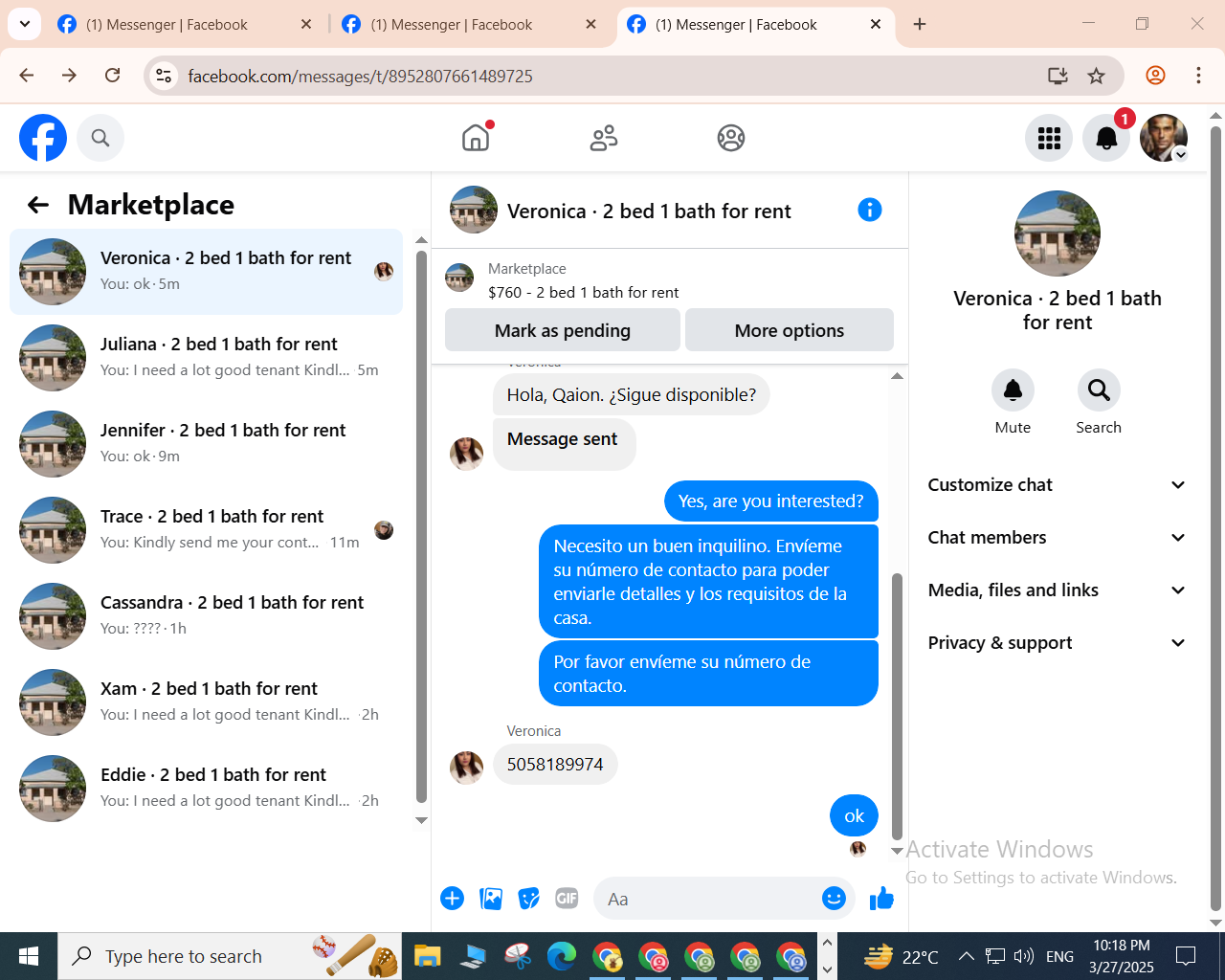Choose a GIF
This screenshot has width=1225, height=980.
coord(567,899)
